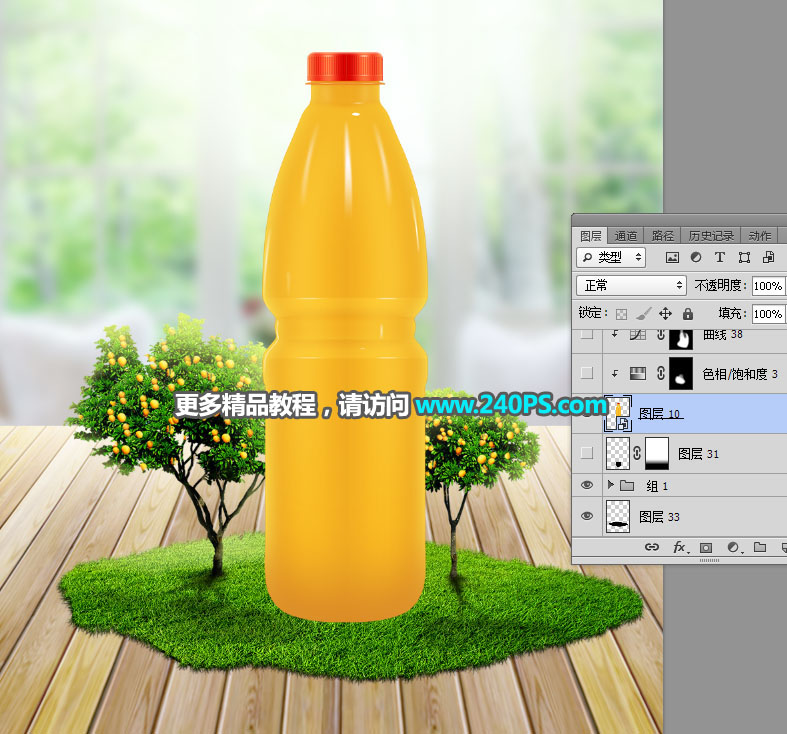Click the 不透明度 opacity value field
Image resolution: width=787 pixels, height=734 pixels.
pyautogui.click(x=768, y=286)
